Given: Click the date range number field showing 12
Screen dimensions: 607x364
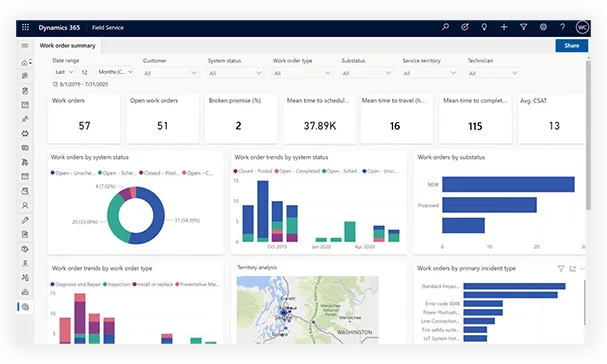Looking at the screenshot, I should pos(85,72).
